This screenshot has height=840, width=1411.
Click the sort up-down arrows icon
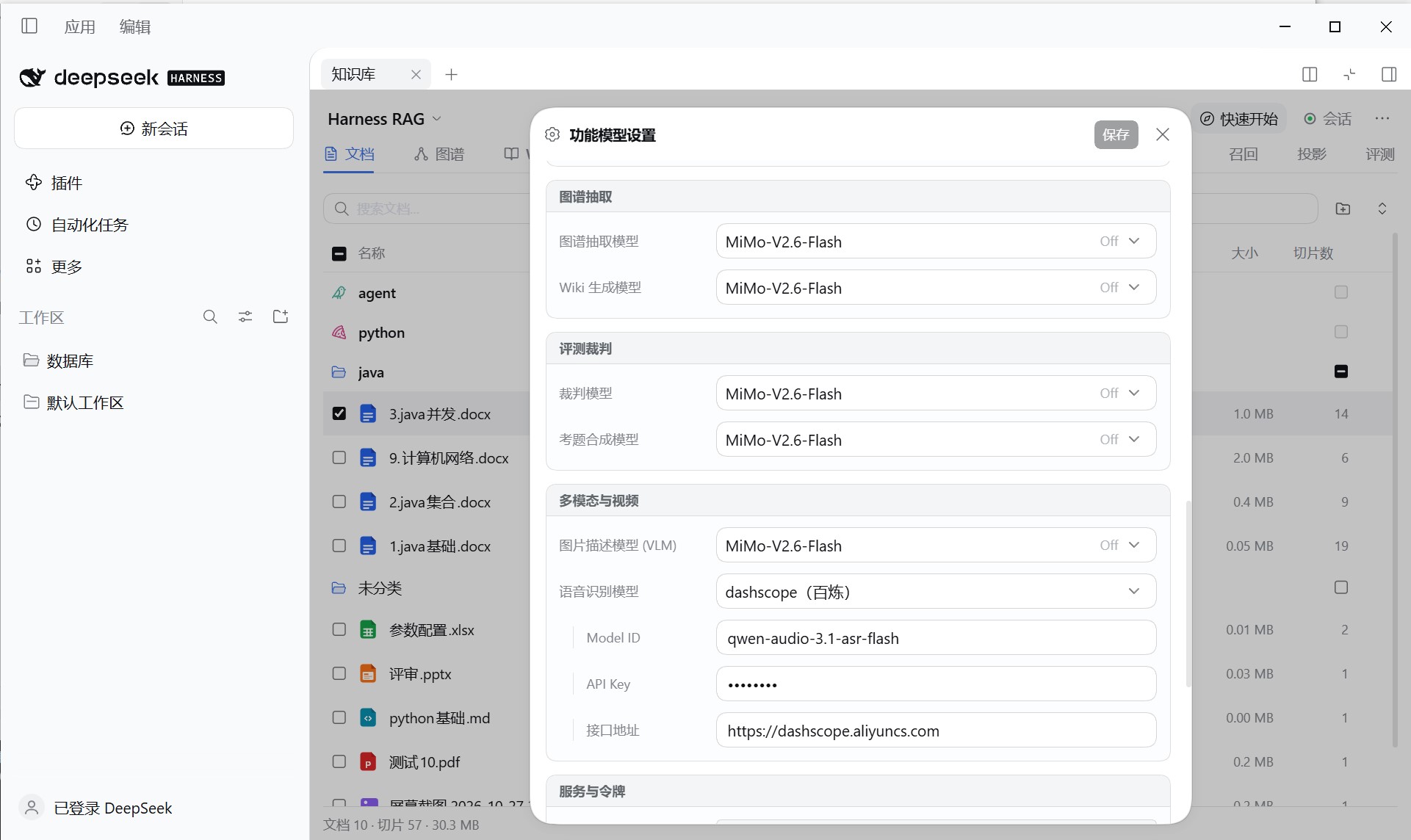(x=1382, y=209)
